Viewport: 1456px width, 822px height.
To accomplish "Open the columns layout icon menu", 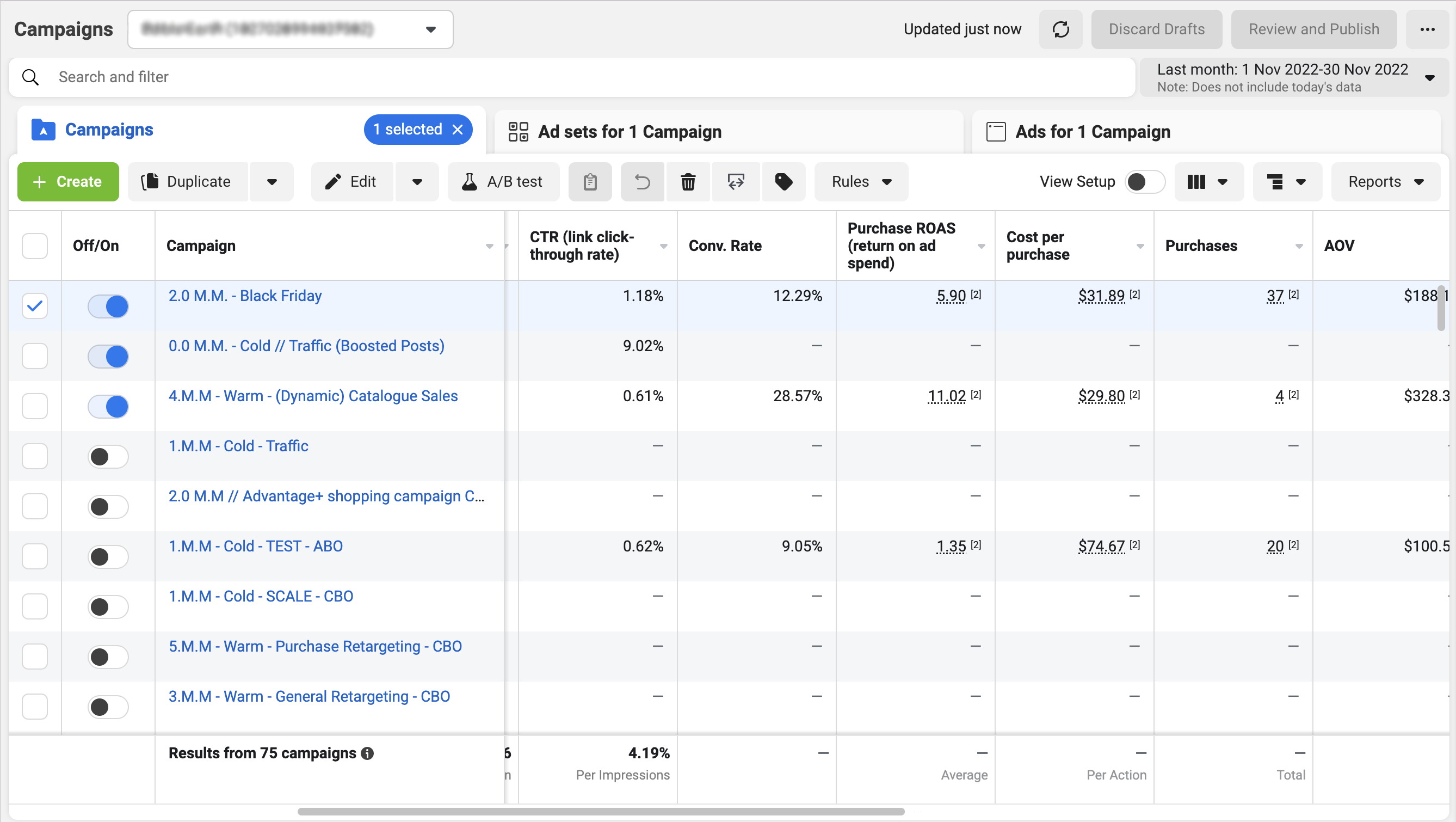I will pos(1209,182).
